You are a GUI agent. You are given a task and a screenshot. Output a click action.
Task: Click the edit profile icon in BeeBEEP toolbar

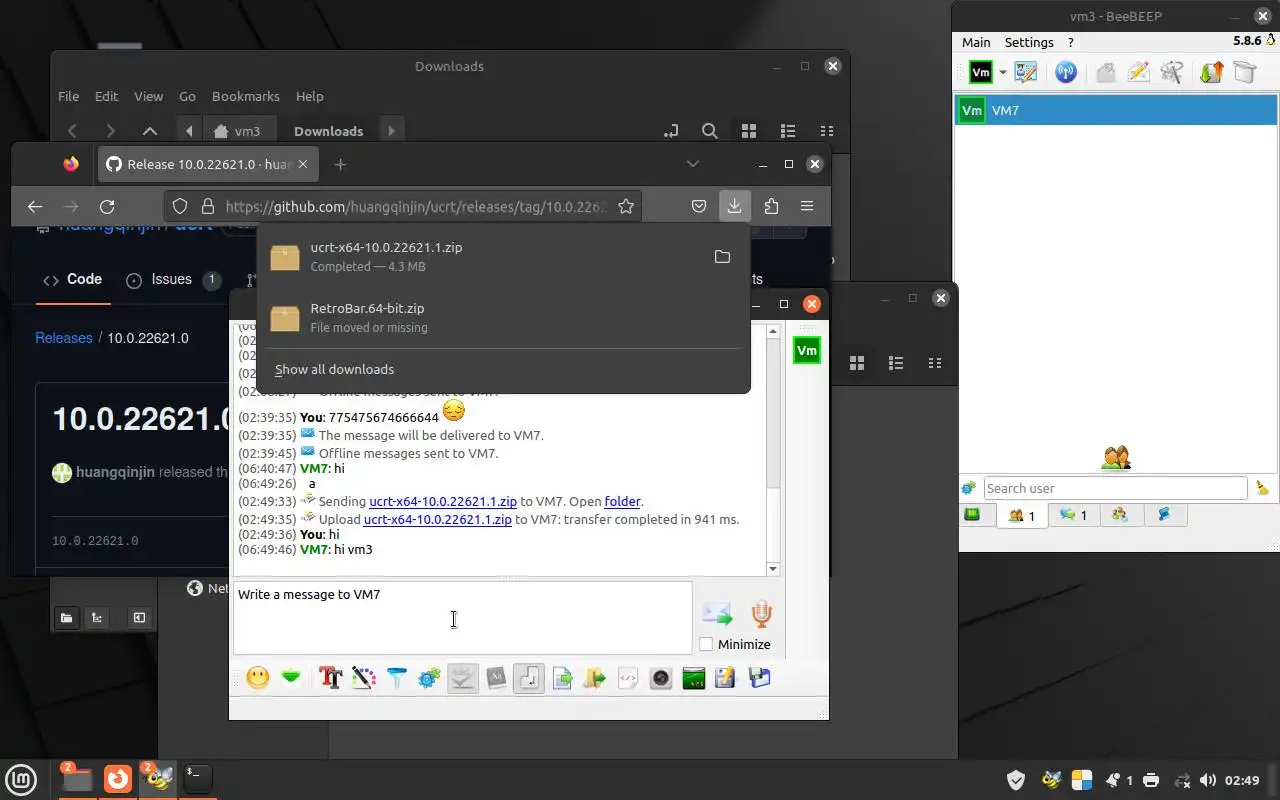point(1026,72)
